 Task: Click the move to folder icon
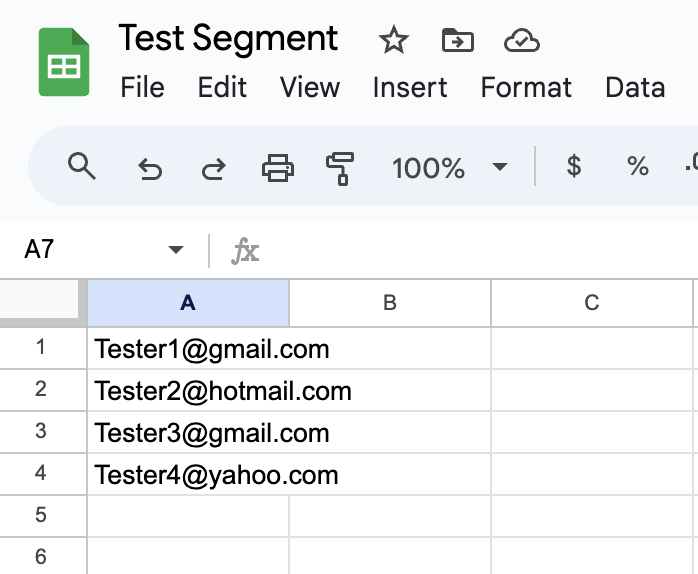[x=458, y=40]
